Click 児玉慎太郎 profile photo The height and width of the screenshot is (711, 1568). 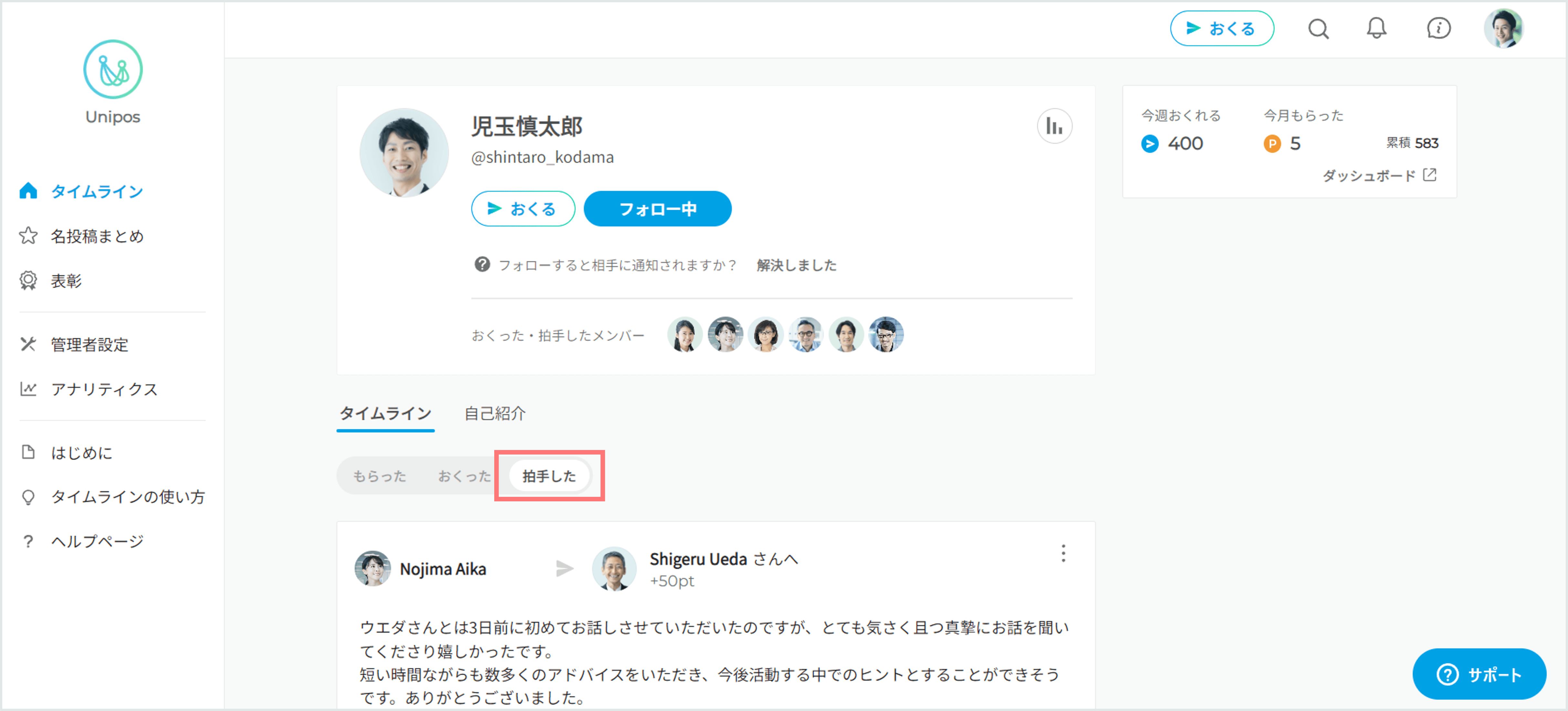(x=404, y=153)
